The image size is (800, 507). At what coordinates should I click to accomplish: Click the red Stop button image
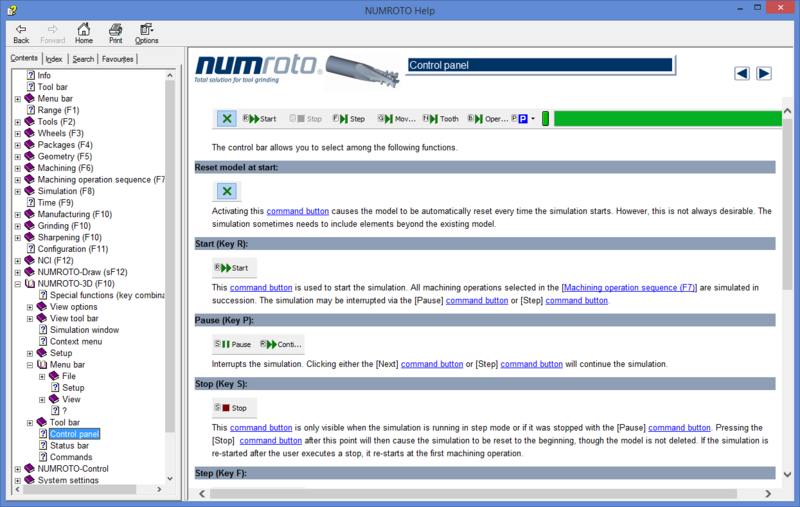click(234, 408)
